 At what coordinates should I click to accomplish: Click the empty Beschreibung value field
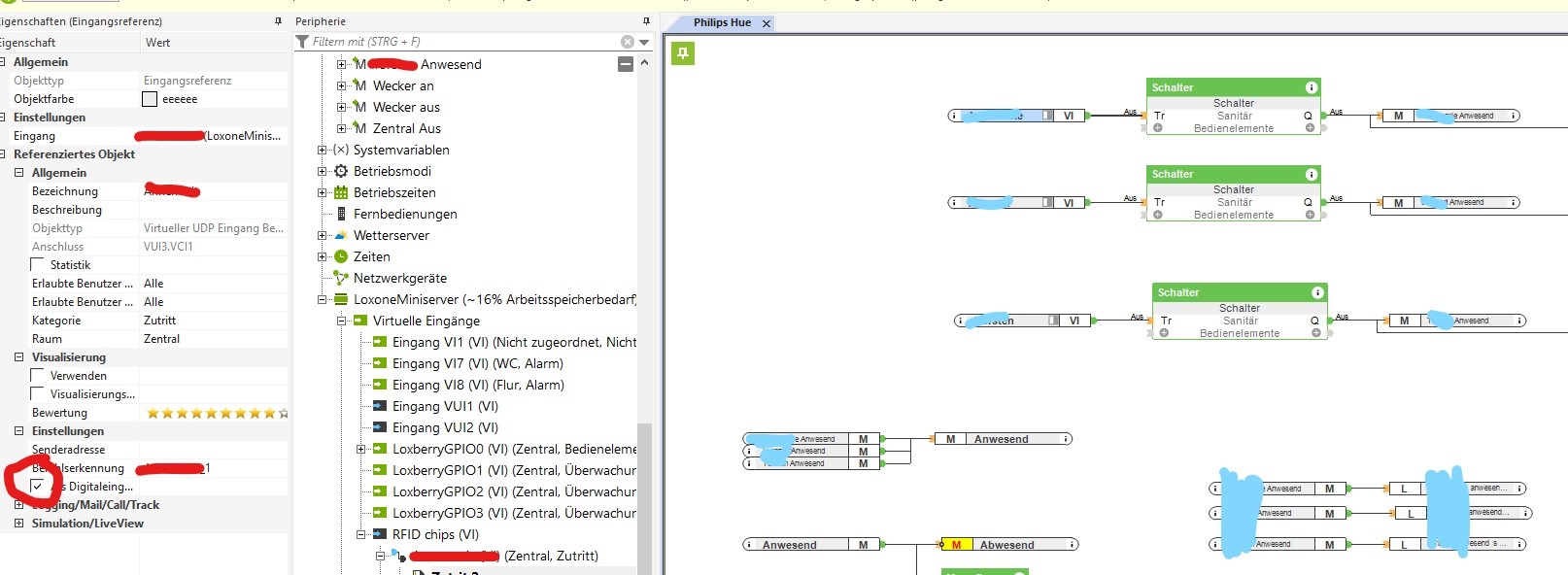pos(214,210)
